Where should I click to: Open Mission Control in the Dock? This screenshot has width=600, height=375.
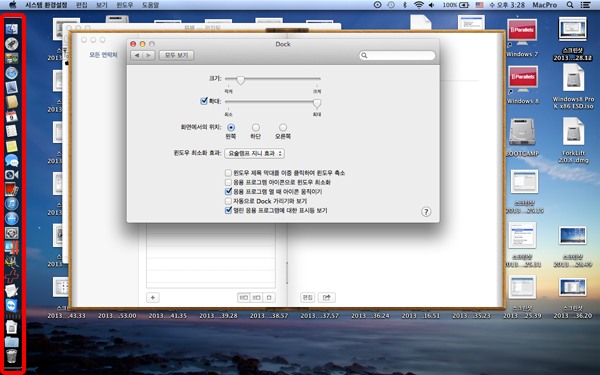(x=11, y=58)
